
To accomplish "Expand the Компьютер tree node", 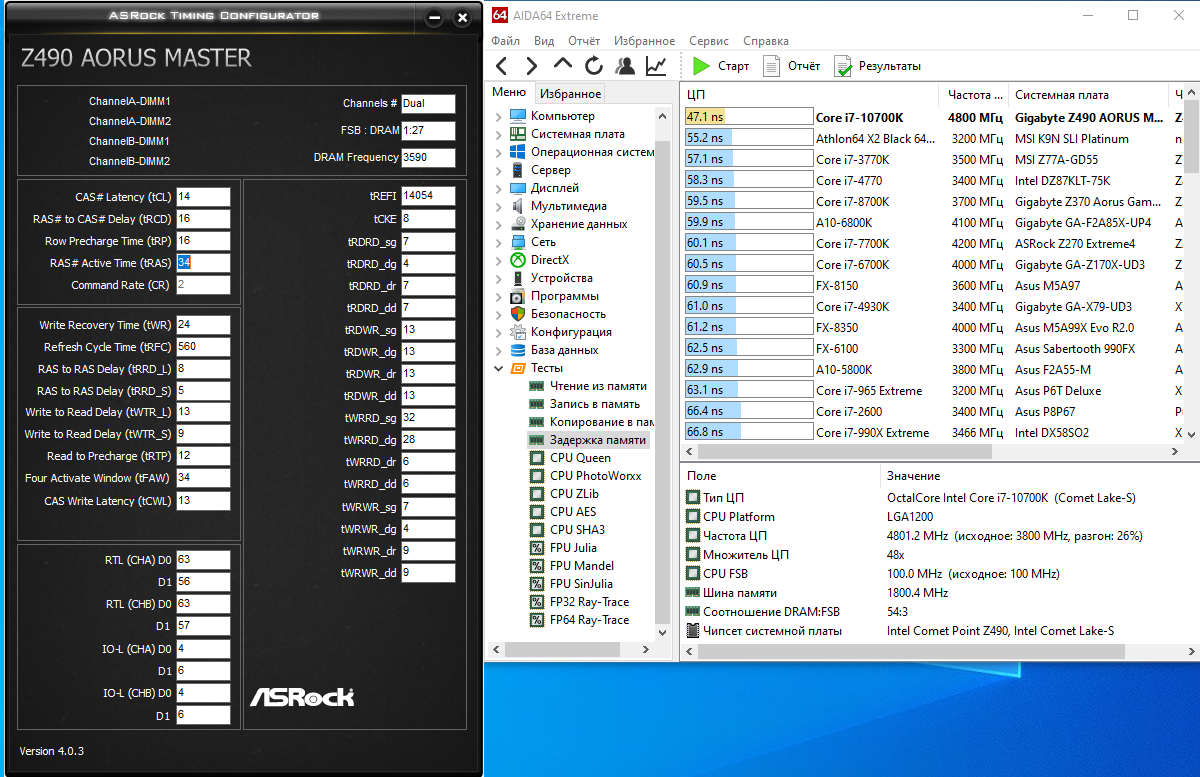I will click(x=498, y=116).
